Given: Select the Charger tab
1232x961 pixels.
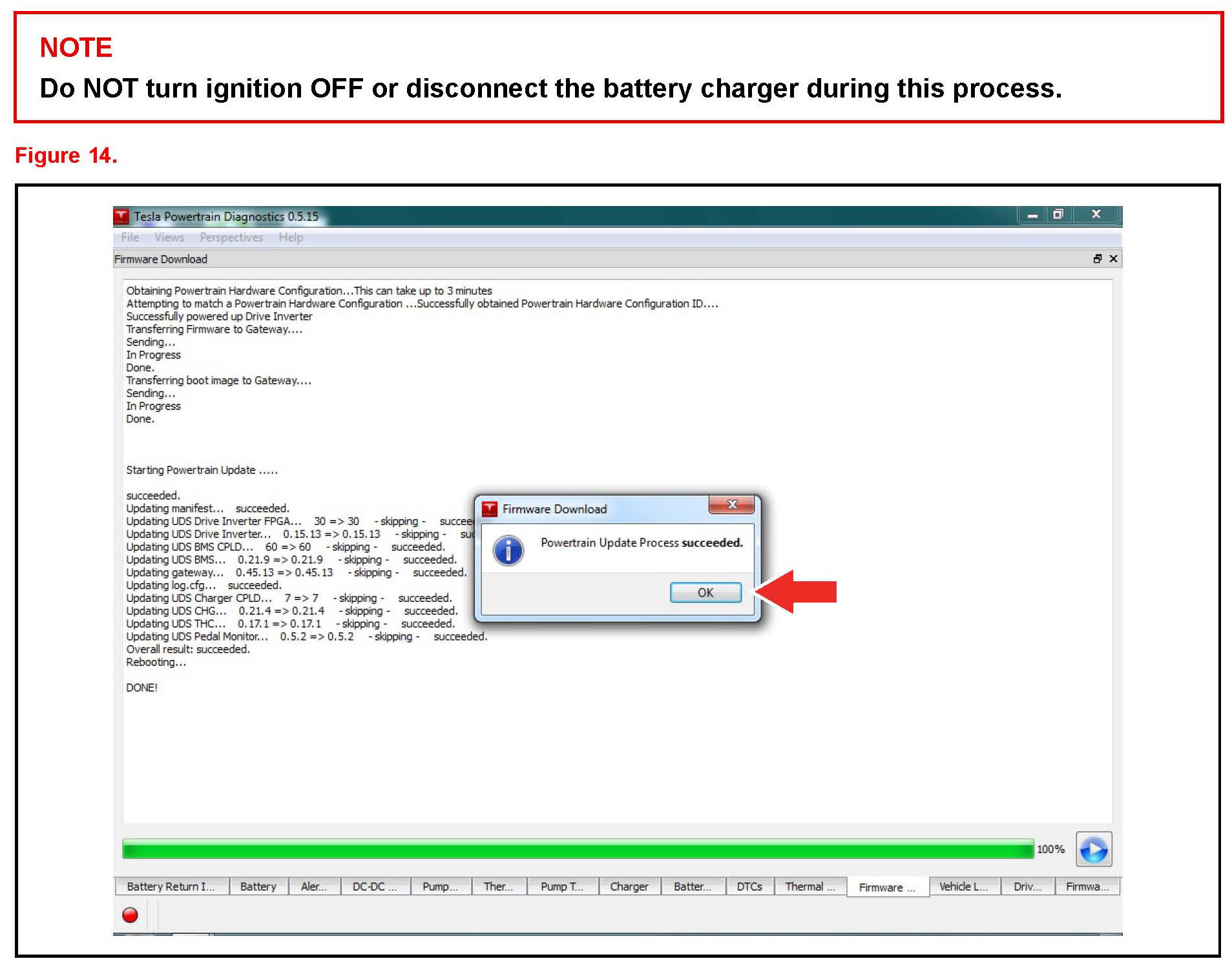Looking at the screenshot, I should click(x=629, y=887).
